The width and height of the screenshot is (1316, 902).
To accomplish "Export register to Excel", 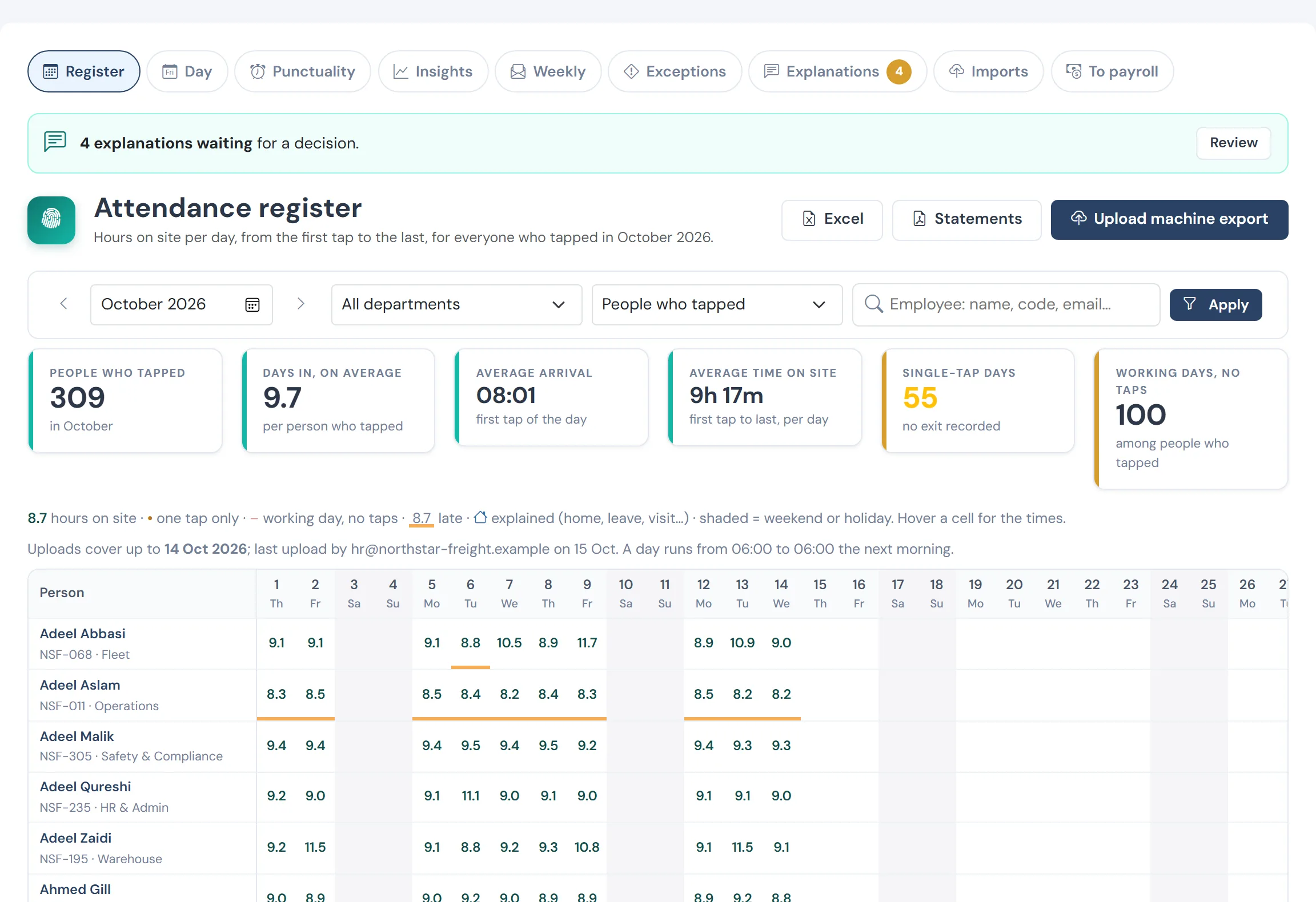I will [832, 219].
